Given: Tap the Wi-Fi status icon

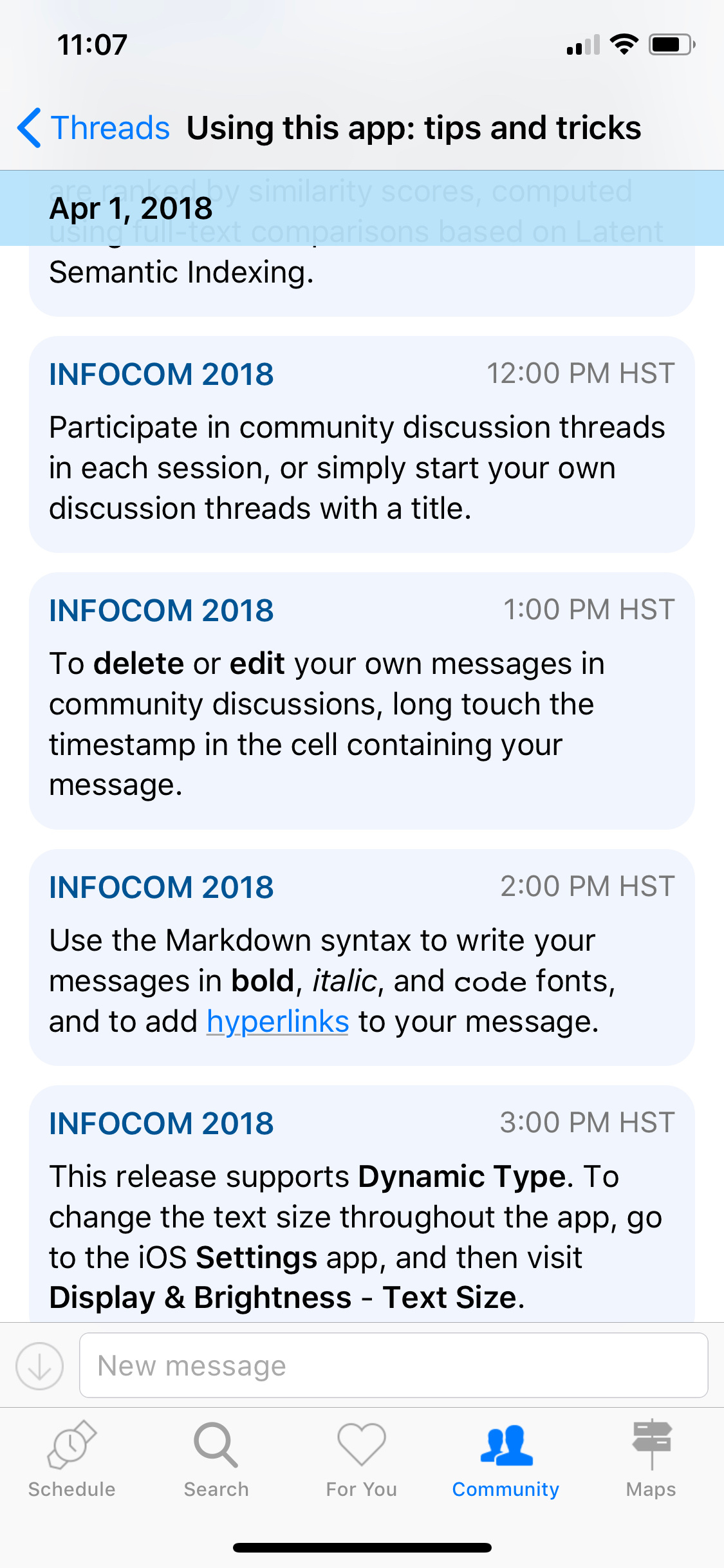Looking at the screenshot, I should [624, 45].
